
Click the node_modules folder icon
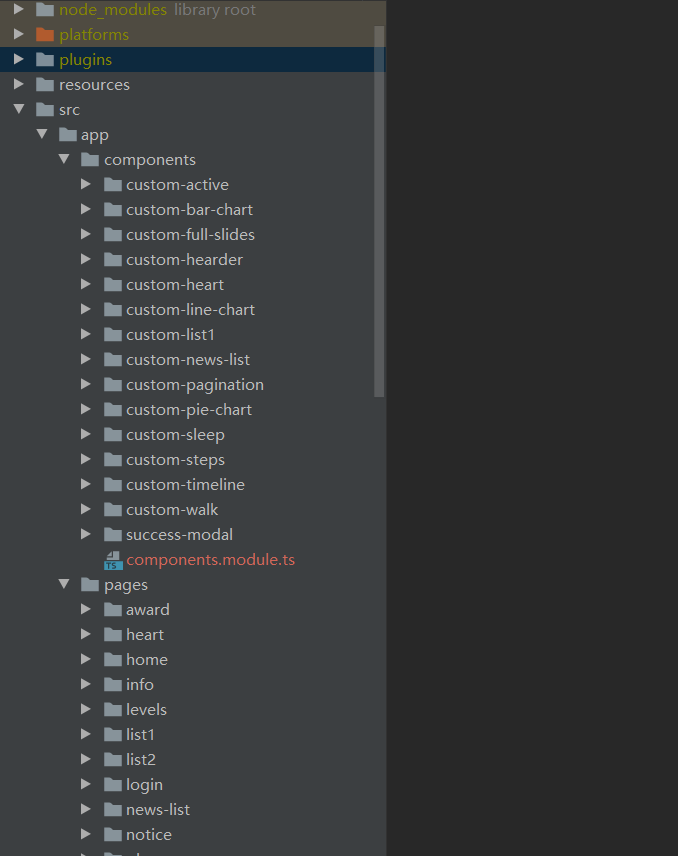tap(44, 10)
